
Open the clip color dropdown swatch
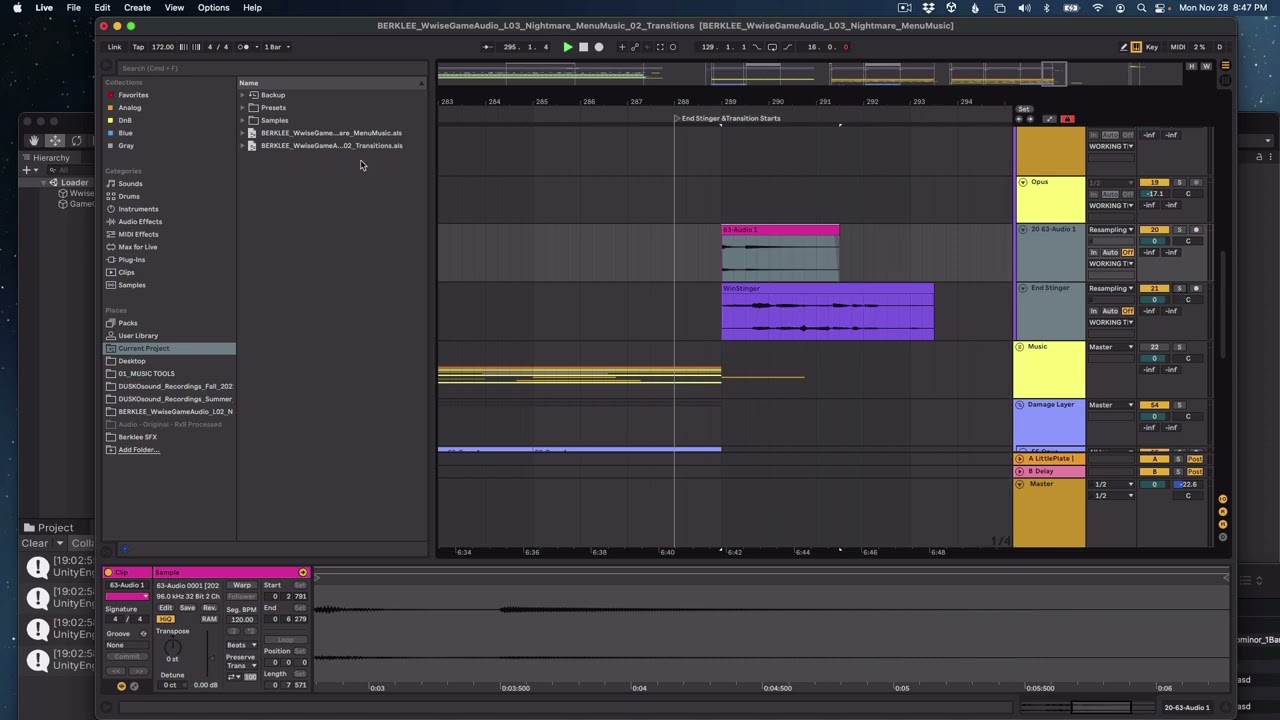[127, 597]
